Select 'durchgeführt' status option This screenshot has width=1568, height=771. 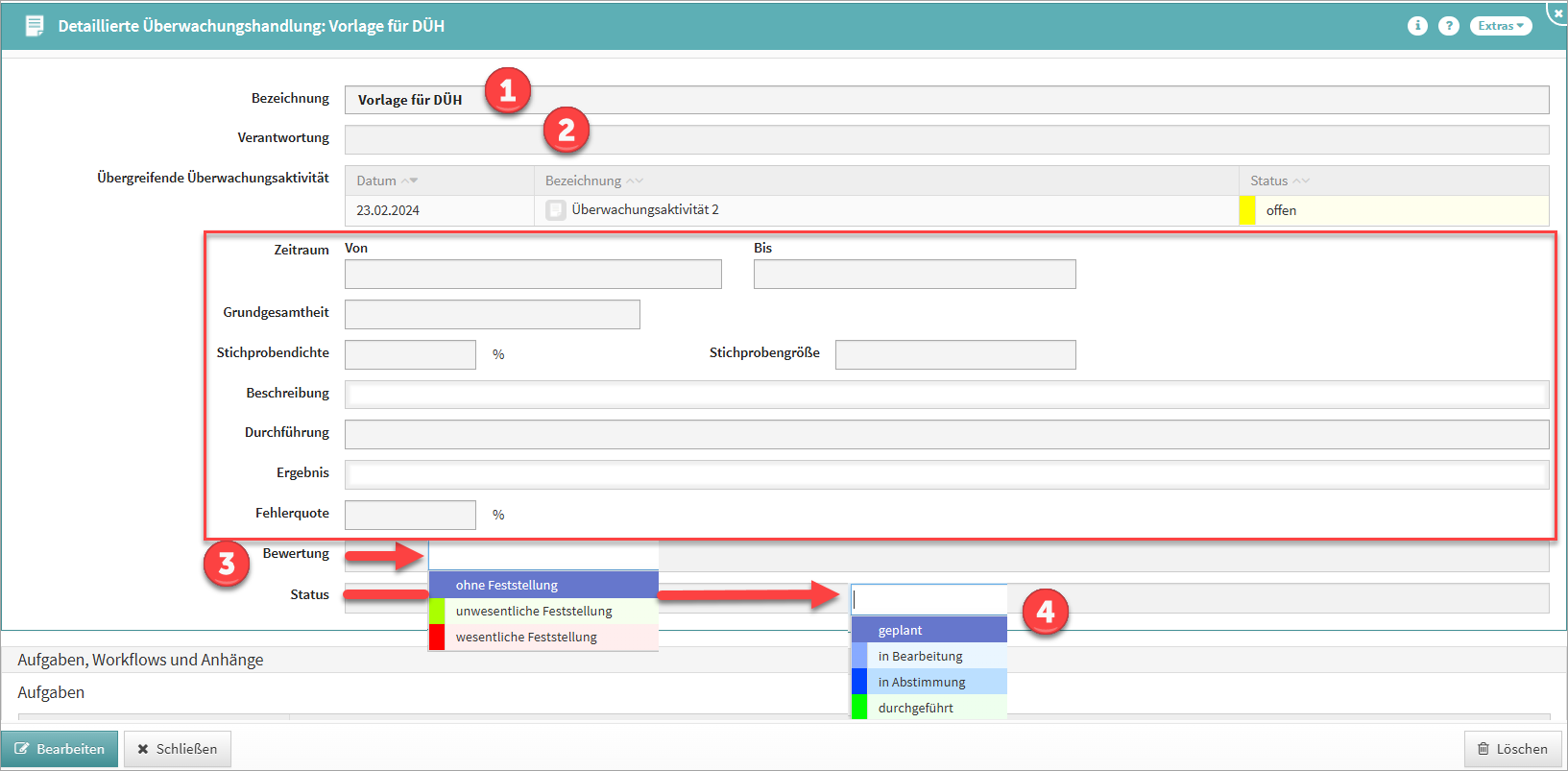coord(929,708)
